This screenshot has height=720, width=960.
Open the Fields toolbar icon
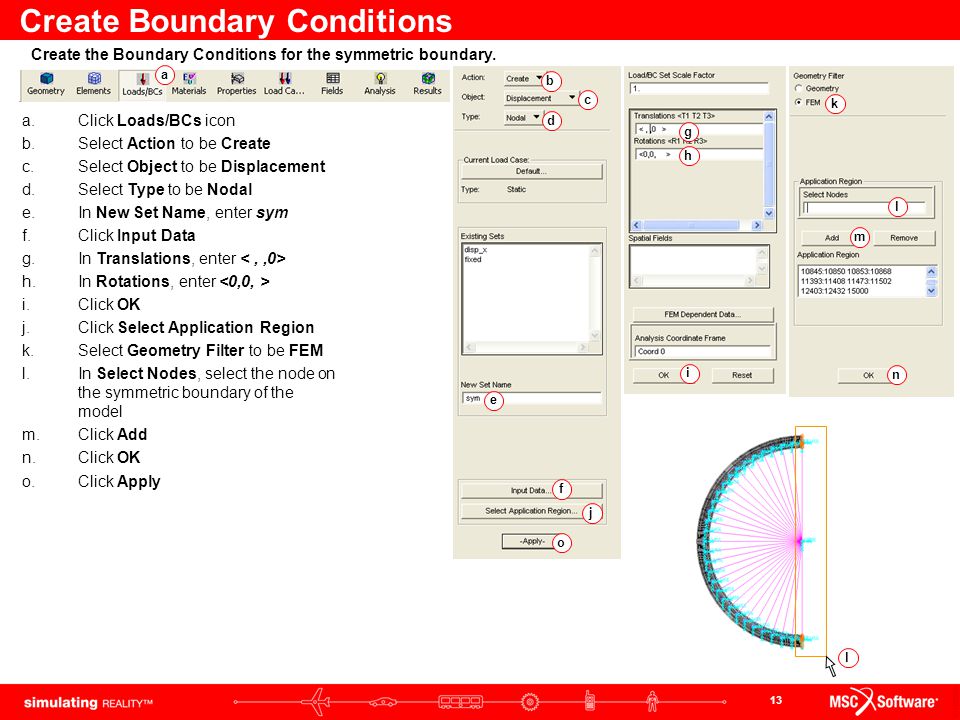click(x=332, y=84)
